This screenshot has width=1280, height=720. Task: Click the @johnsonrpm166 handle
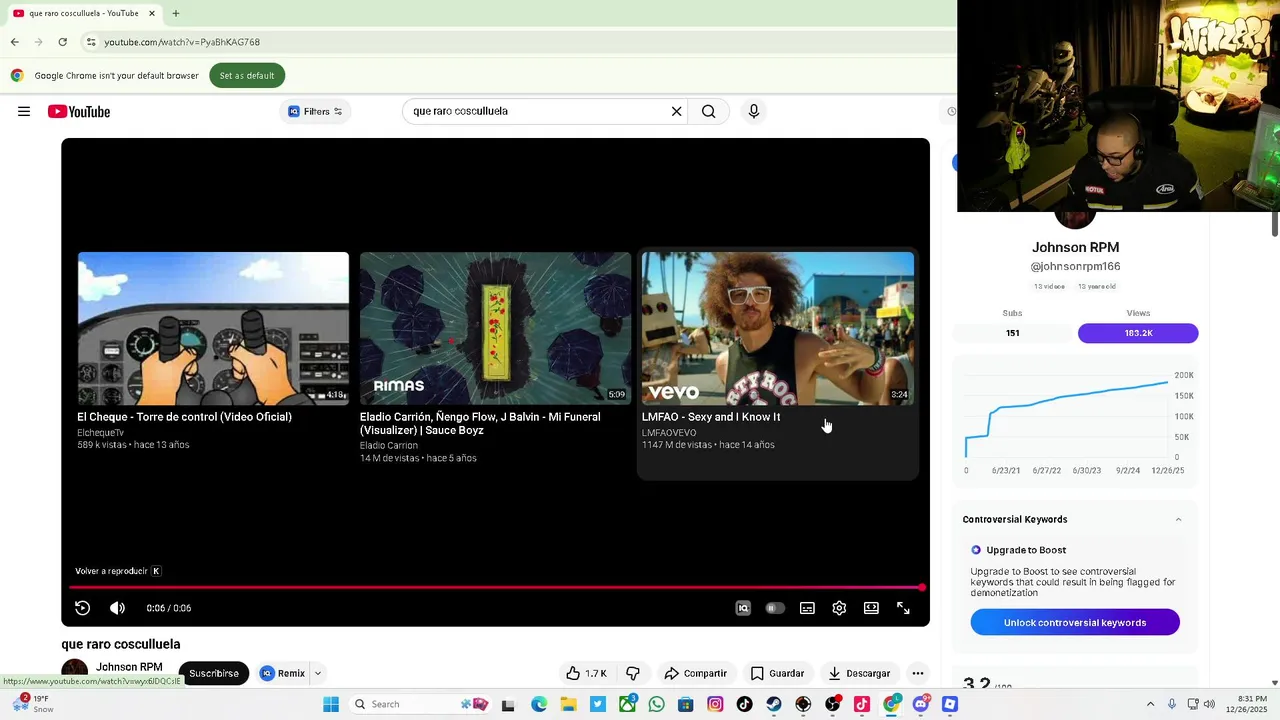point(1075,266)
